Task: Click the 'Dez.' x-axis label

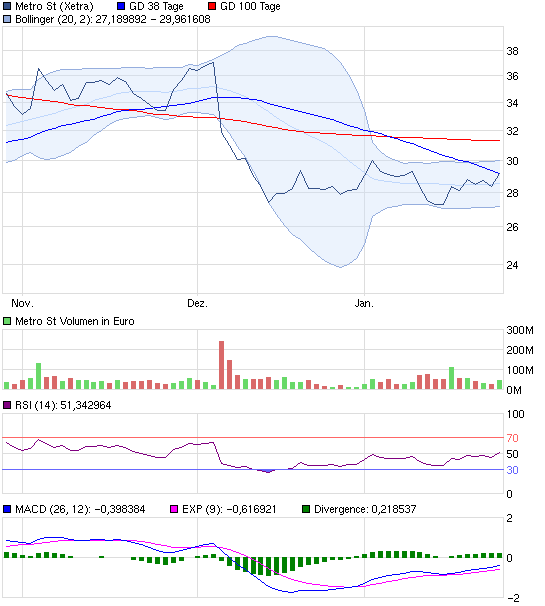Action: 197,303
